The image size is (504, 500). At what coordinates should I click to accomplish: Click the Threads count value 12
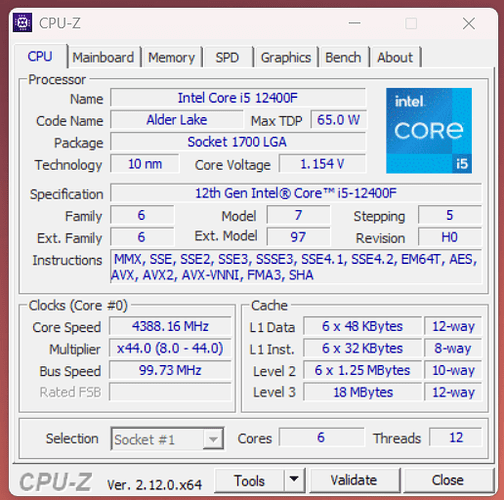[456, 437]
